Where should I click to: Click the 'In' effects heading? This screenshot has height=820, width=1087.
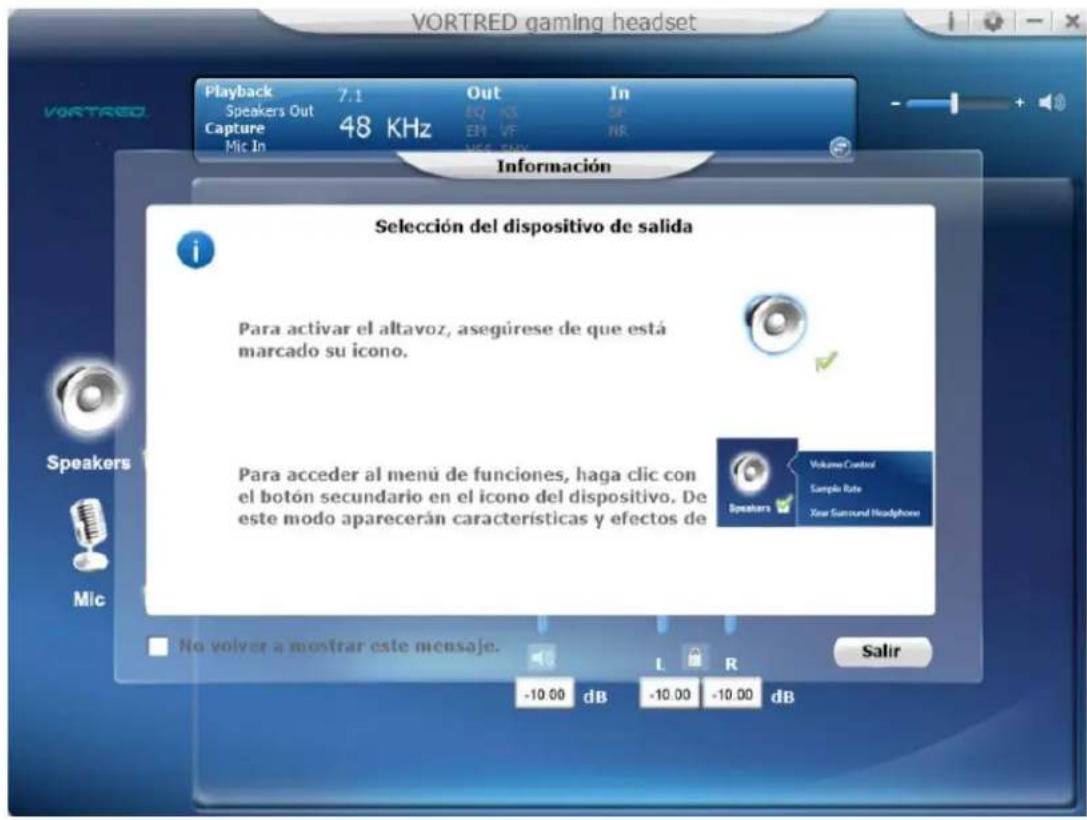pyautogui.click(x=619, y=93)
